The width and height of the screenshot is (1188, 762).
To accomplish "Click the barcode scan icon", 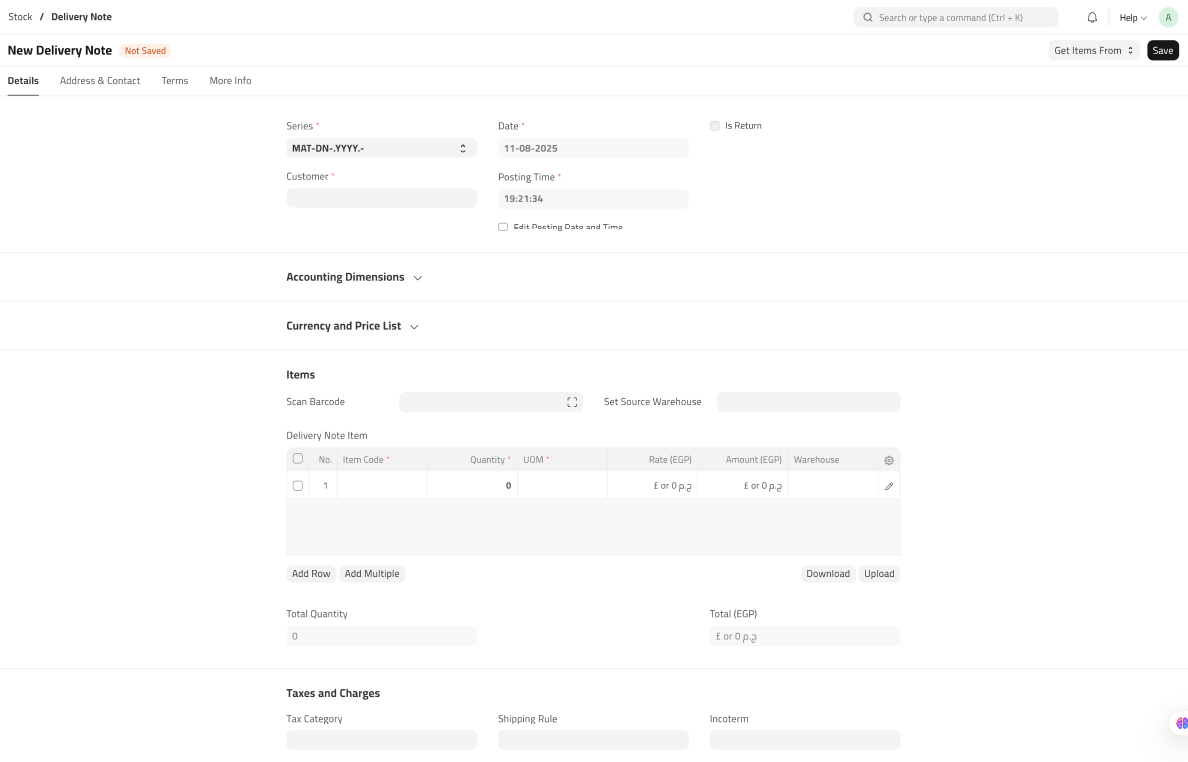I will pyautogui.click(x=572, y=402).
